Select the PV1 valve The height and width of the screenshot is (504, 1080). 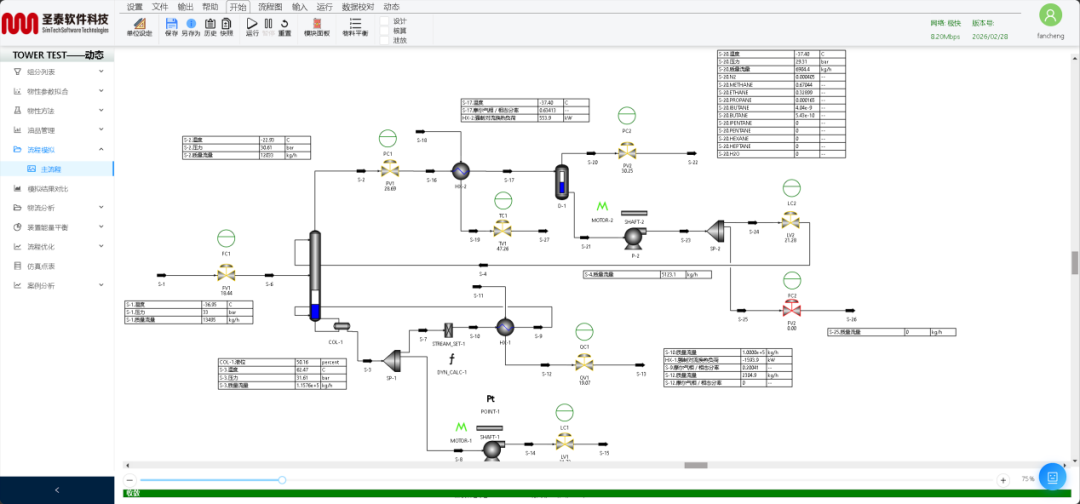click(388, 170)
